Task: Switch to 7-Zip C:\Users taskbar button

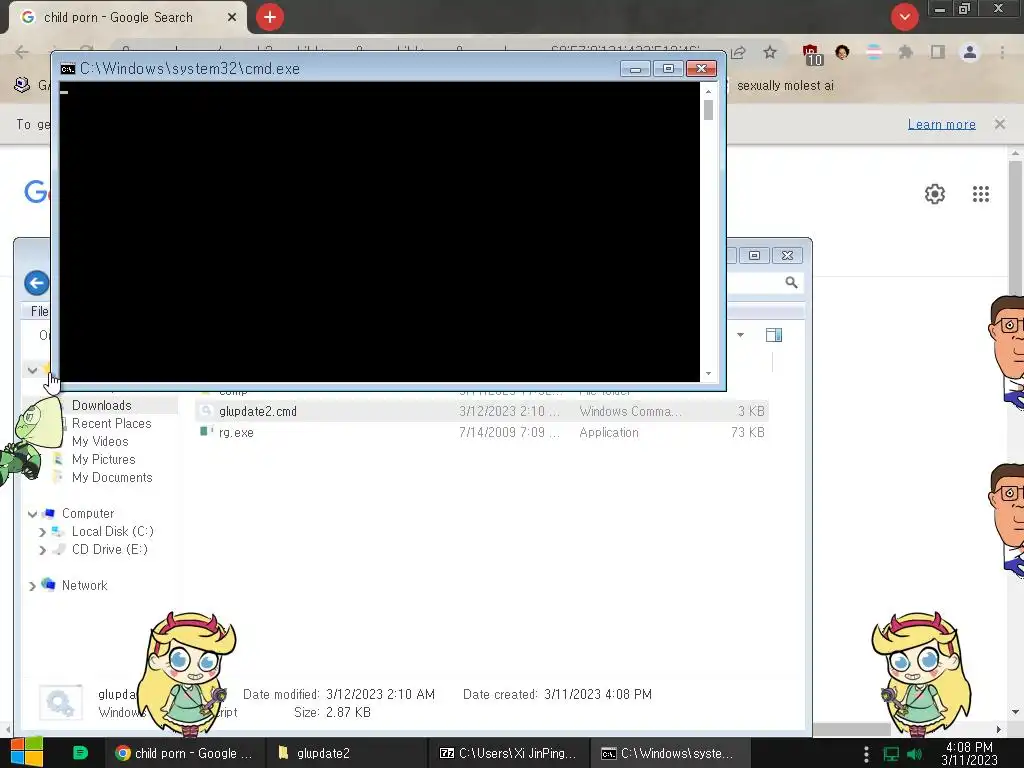Action: pos(508,753)
